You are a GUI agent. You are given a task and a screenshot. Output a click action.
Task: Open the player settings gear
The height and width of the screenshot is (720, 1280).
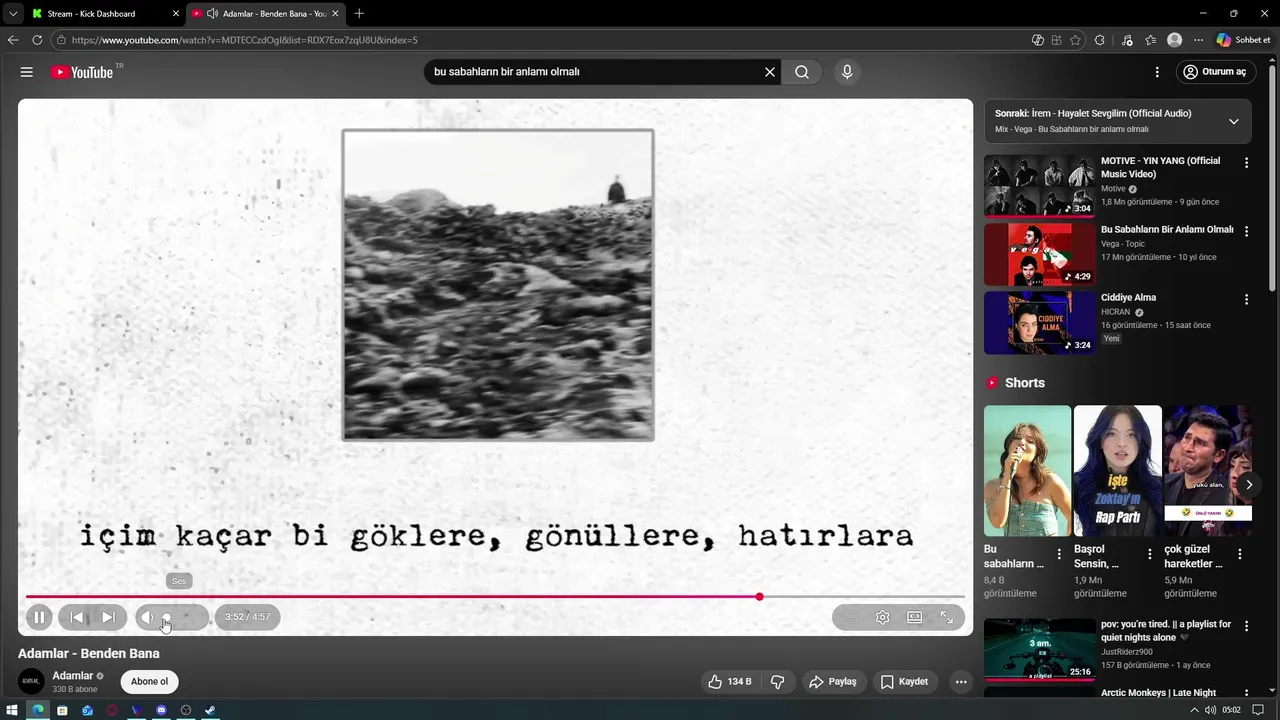pos(882,617)
